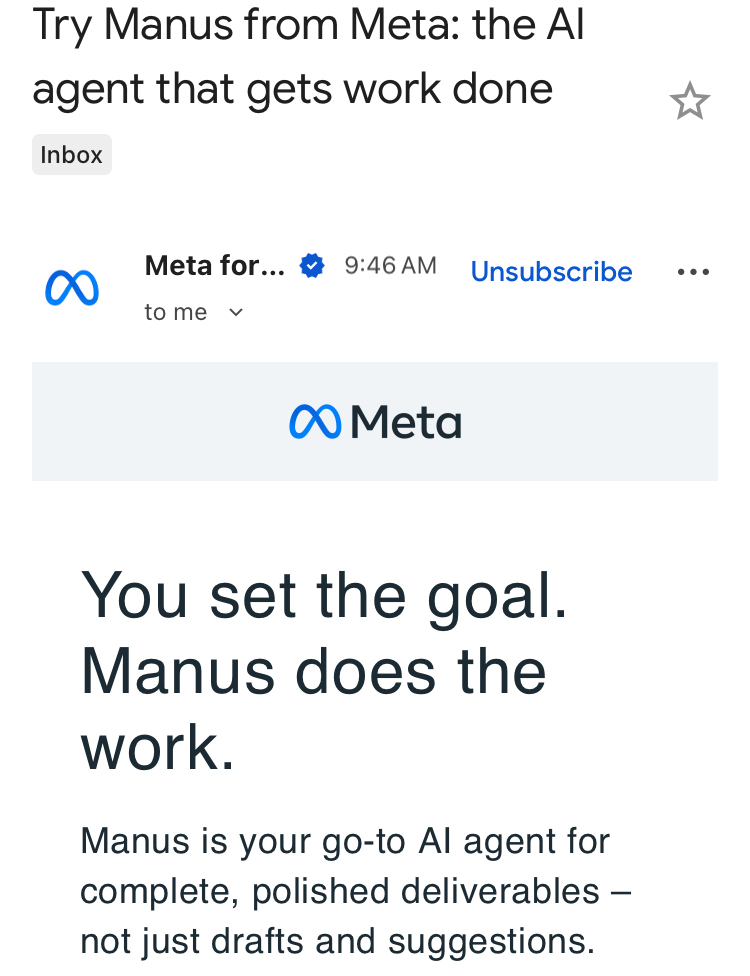Open sender name "Meta for..."
The image size is (750, 976).
[214, 266]
